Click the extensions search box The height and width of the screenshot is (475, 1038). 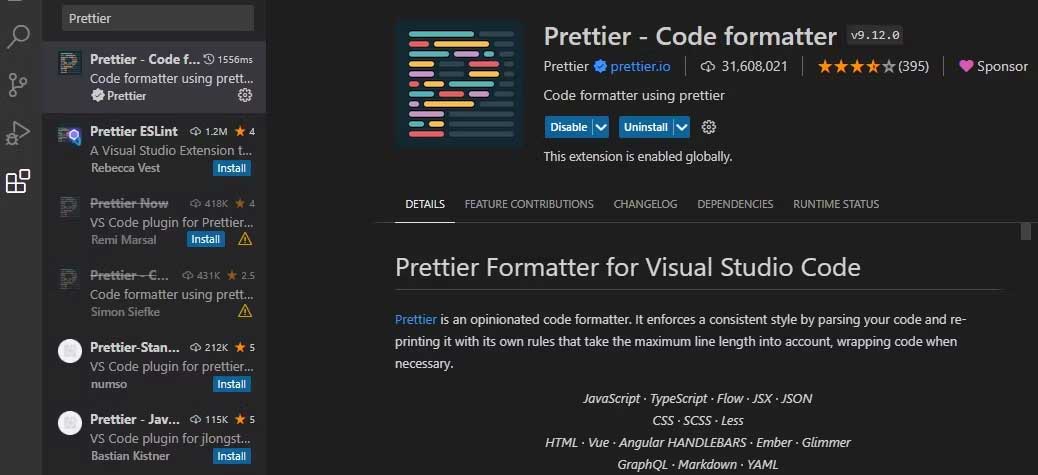(x=158, y=18)
